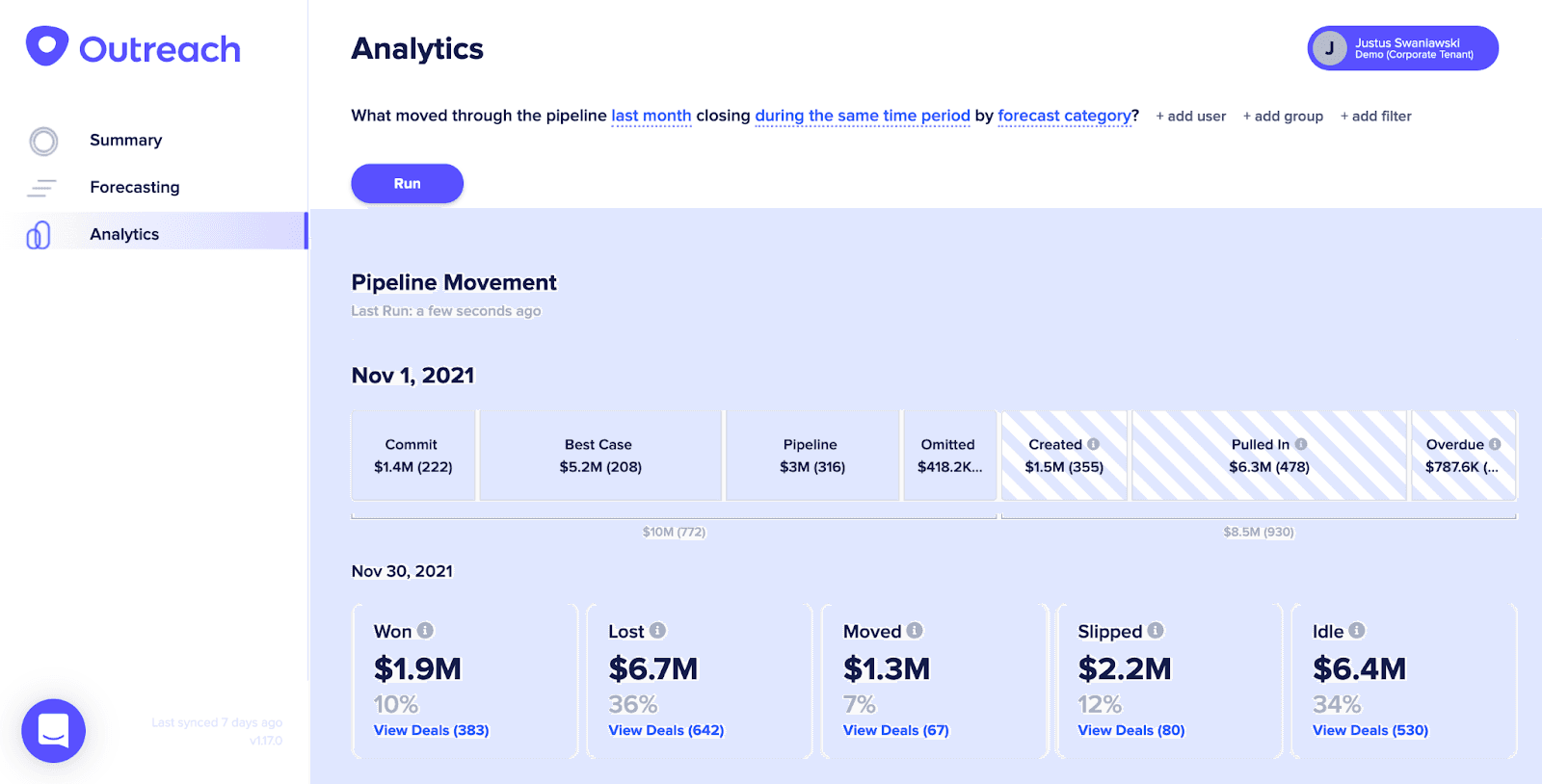The width and height of the screenshot is (1542, 784).
Task: Select the Best Case pipeline segment
Action: click(x=599, y=456)
